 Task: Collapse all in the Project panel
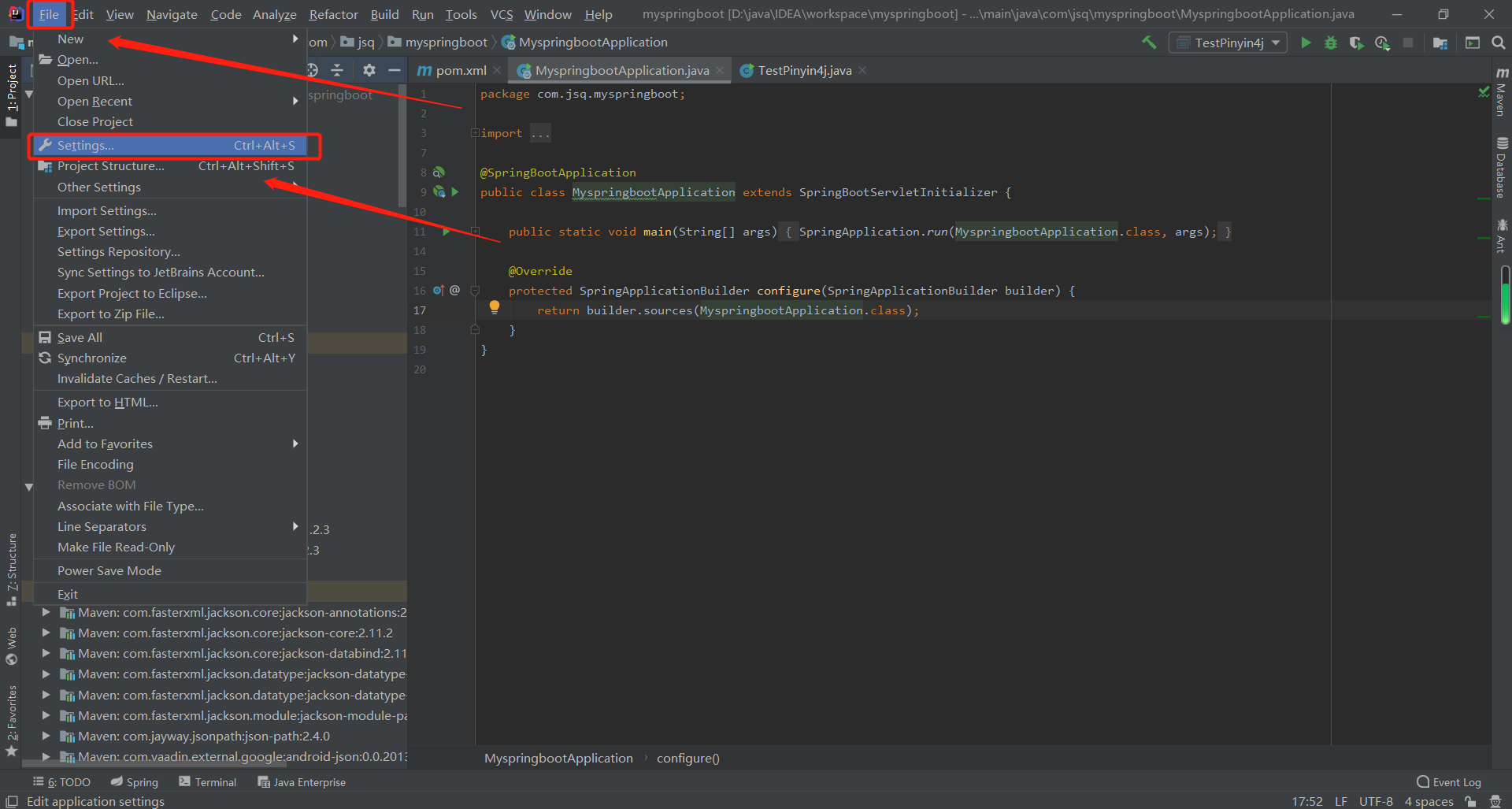[337, 70]
